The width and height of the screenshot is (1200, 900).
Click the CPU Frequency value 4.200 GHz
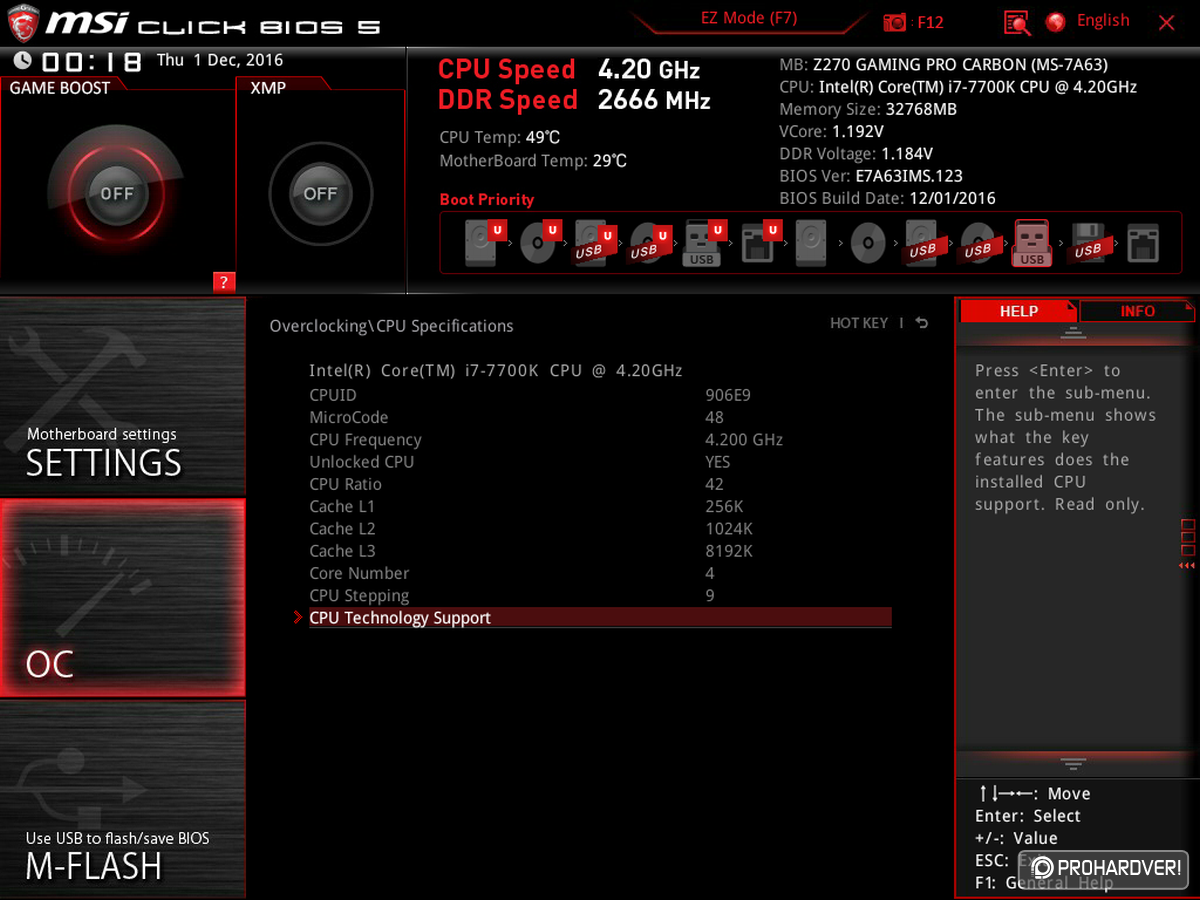click(744, 439)
